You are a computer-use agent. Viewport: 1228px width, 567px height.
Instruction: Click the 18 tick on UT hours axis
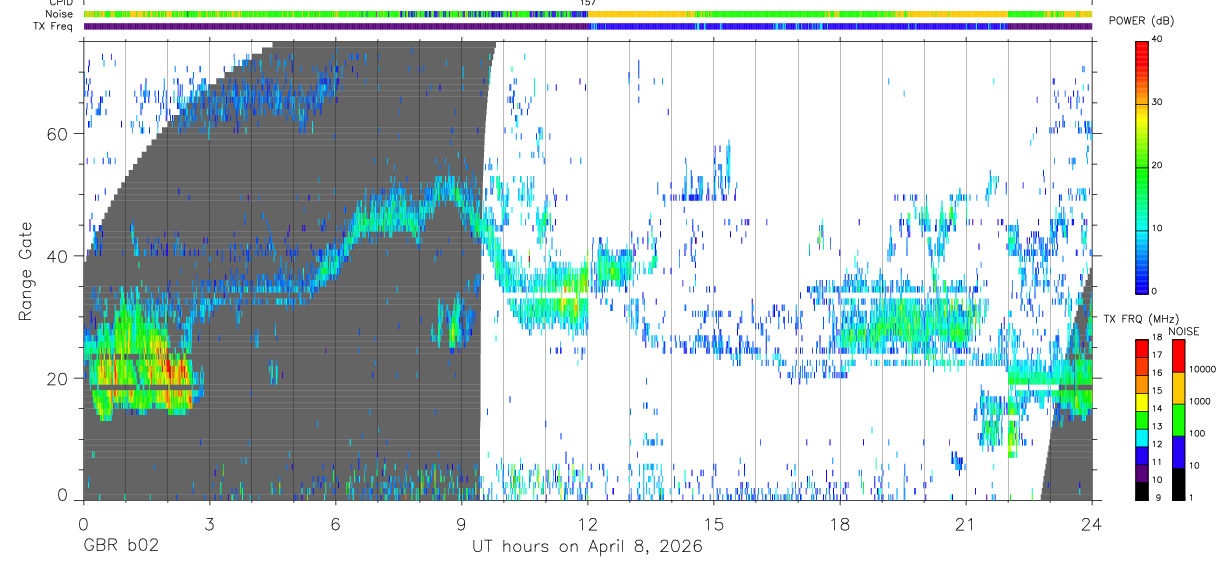pos(839,524)
